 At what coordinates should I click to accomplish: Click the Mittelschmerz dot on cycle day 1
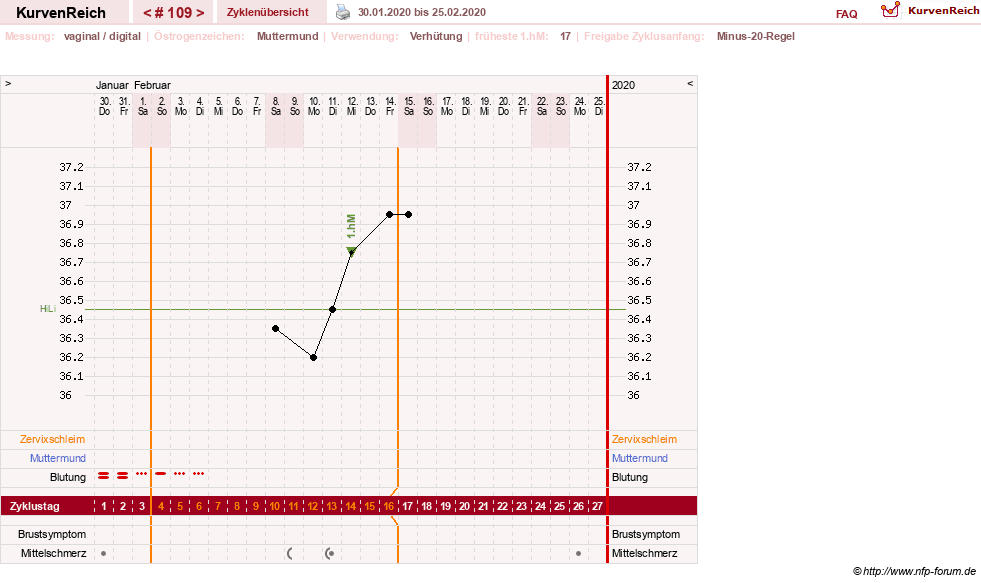(104, 554)
